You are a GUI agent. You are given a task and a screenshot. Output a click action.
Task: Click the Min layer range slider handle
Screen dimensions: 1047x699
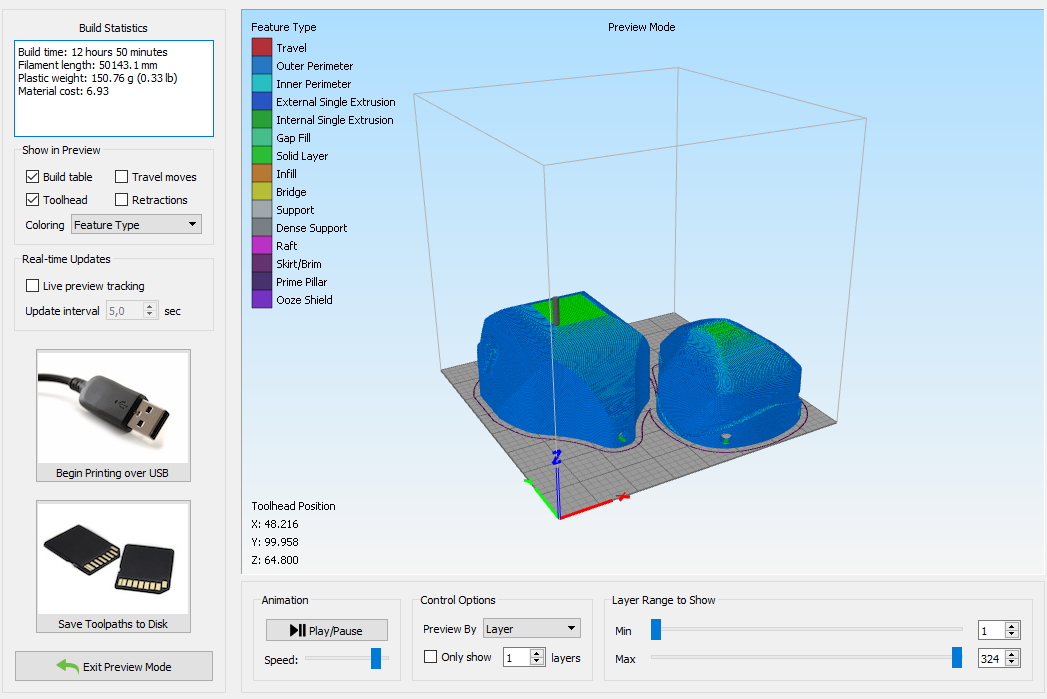pos(656,629)
